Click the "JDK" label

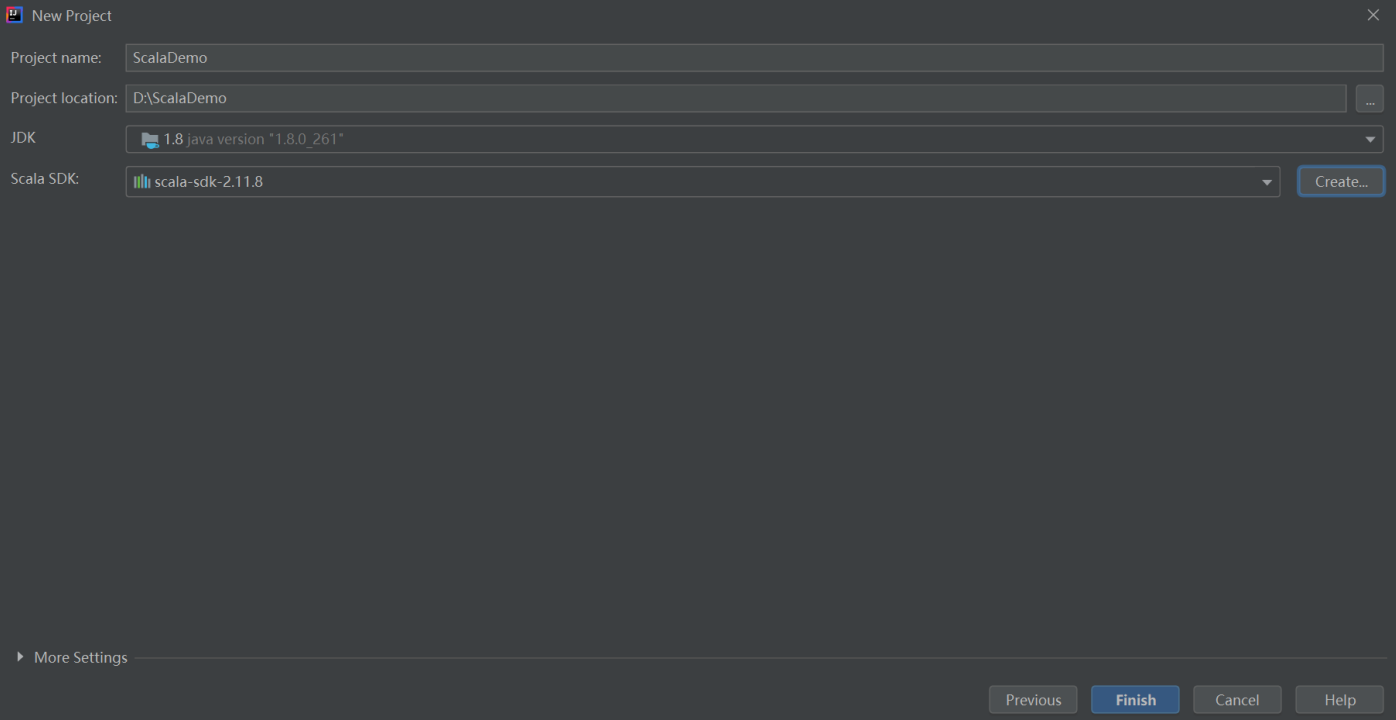click(x=23, y=137)
